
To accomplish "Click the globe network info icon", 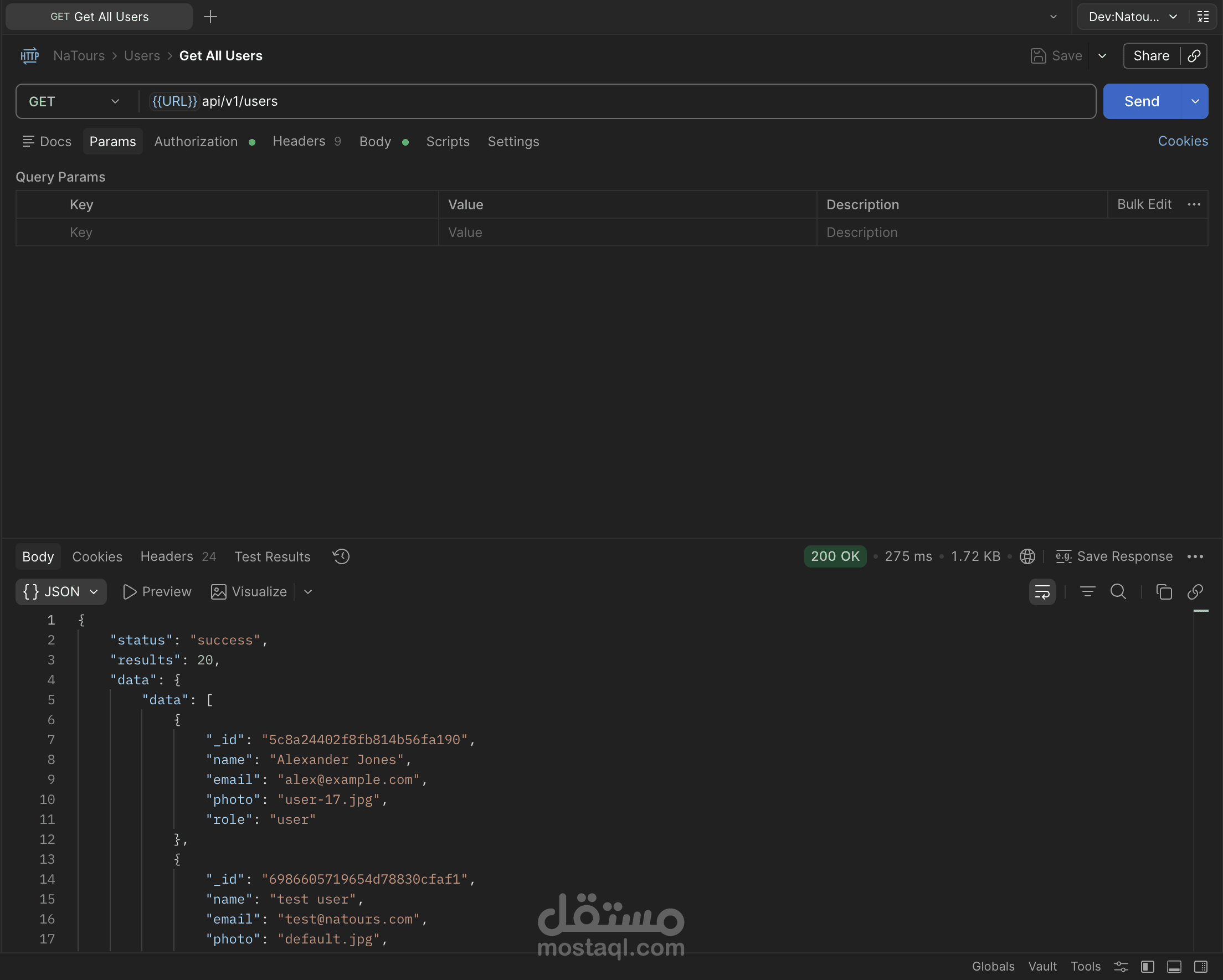I will click(1027, 556).
